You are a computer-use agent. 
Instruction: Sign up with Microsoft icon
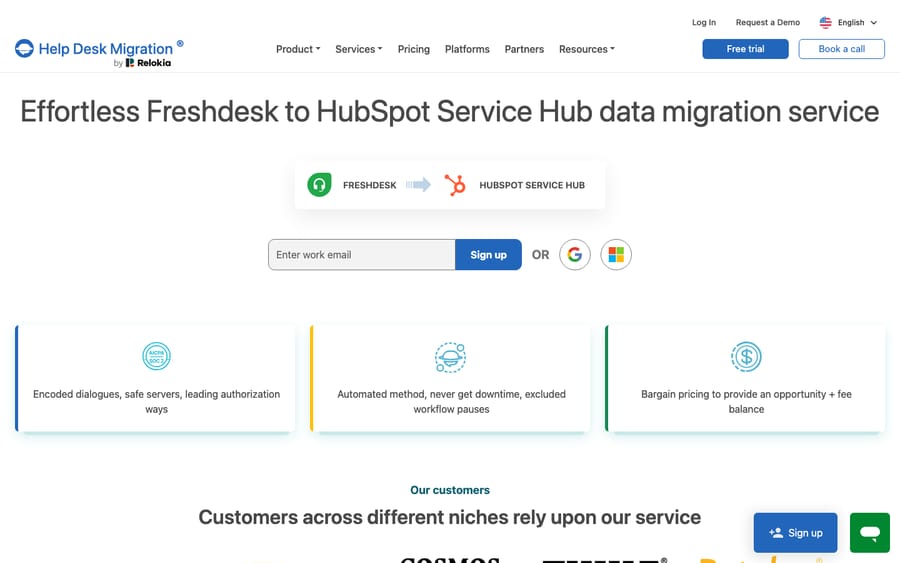pyautogui.click(x=616, y=254)
